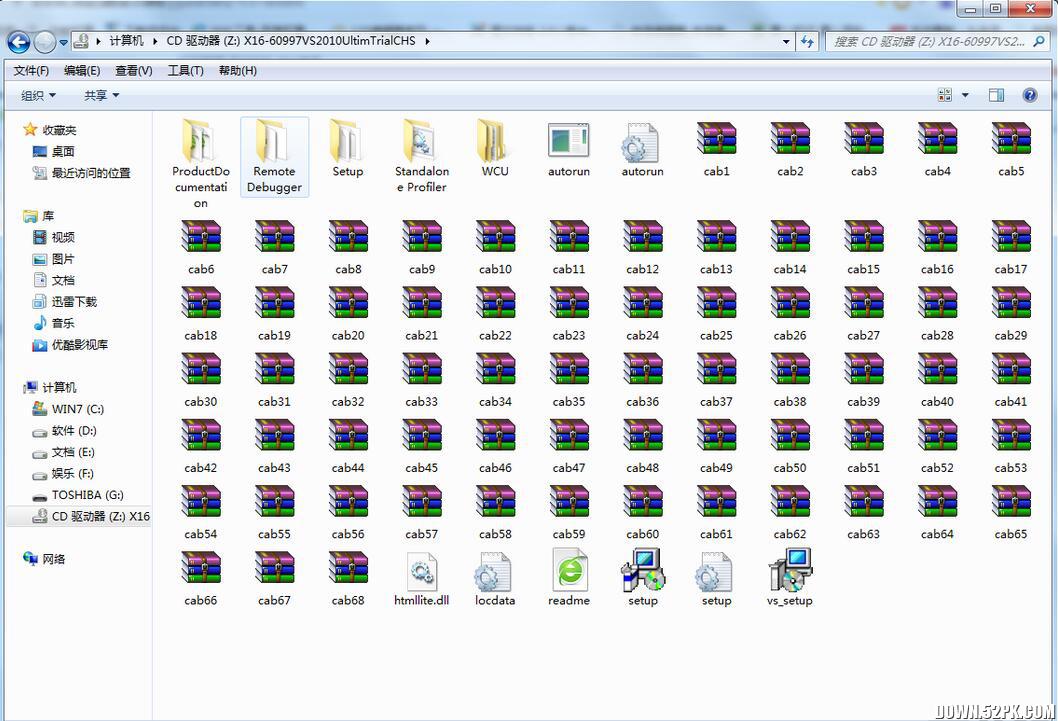The image size is (1058, 721).
Task: Select 收藏夹 in the navigation pane
Action: 59,130
